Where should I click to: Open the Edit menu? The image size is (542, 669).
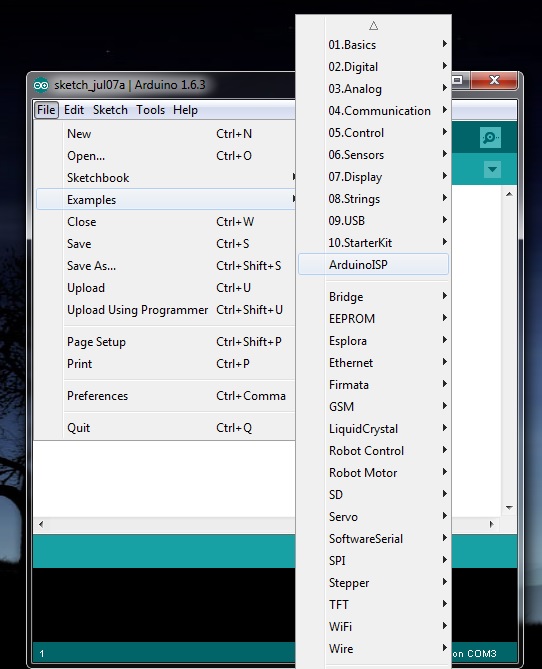[x=74, y=110]
